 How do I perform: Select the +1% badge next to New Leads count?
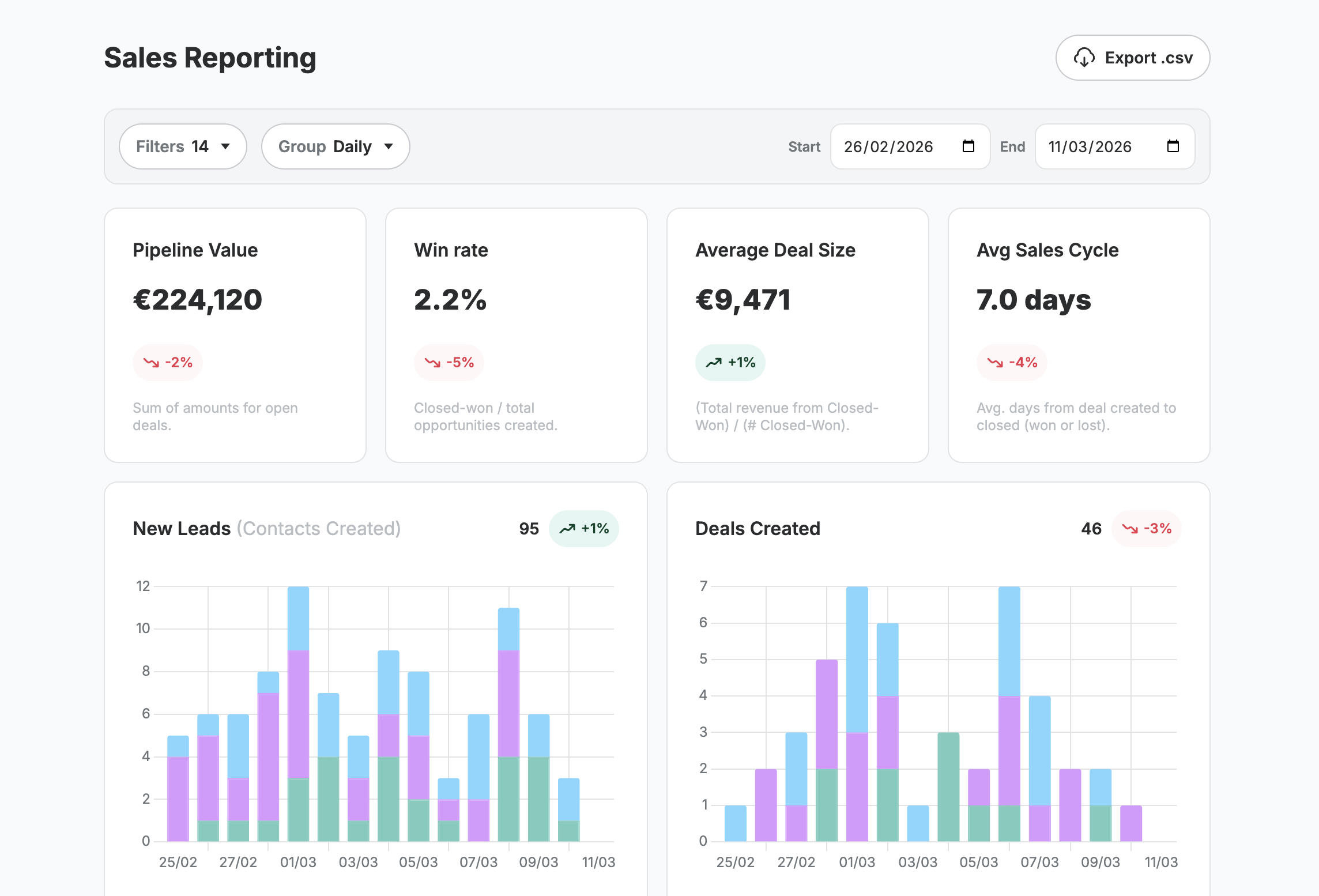tap(584, 528)
